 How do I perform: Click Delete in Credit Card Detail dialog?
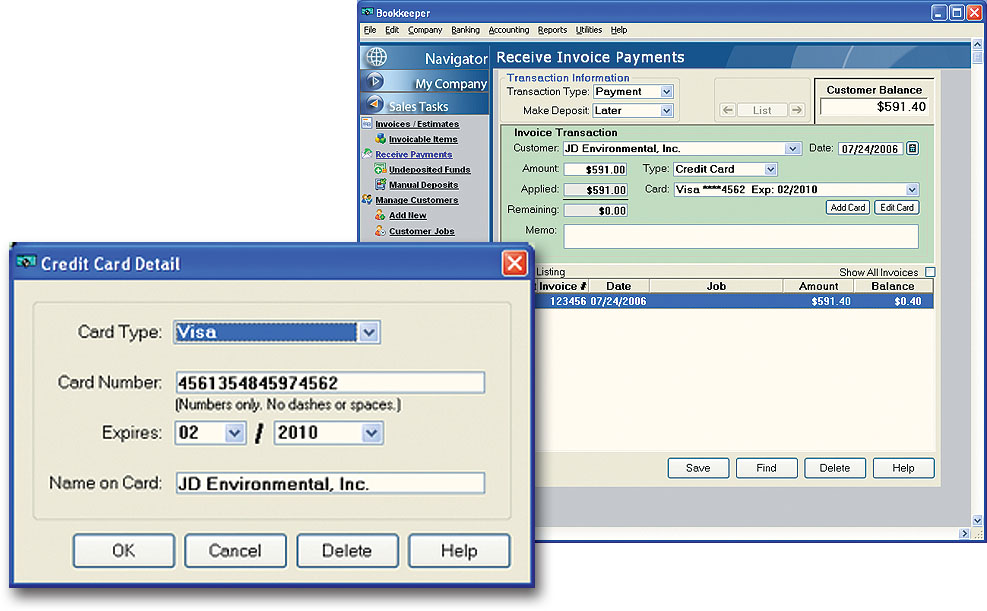tap(347, 551)
